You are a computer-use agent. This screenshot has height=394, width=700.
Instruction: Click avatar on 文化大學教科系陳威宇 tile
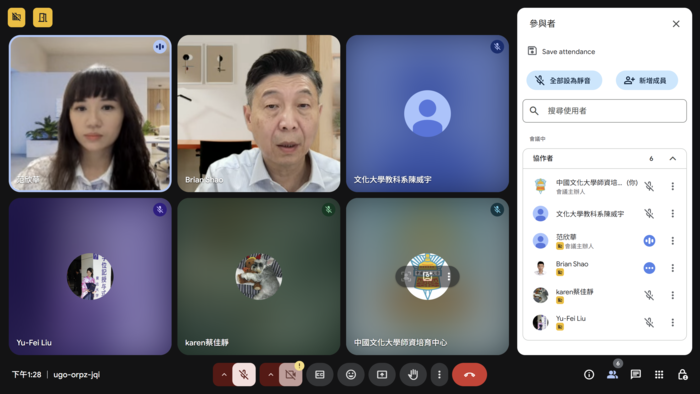(427, 113)
